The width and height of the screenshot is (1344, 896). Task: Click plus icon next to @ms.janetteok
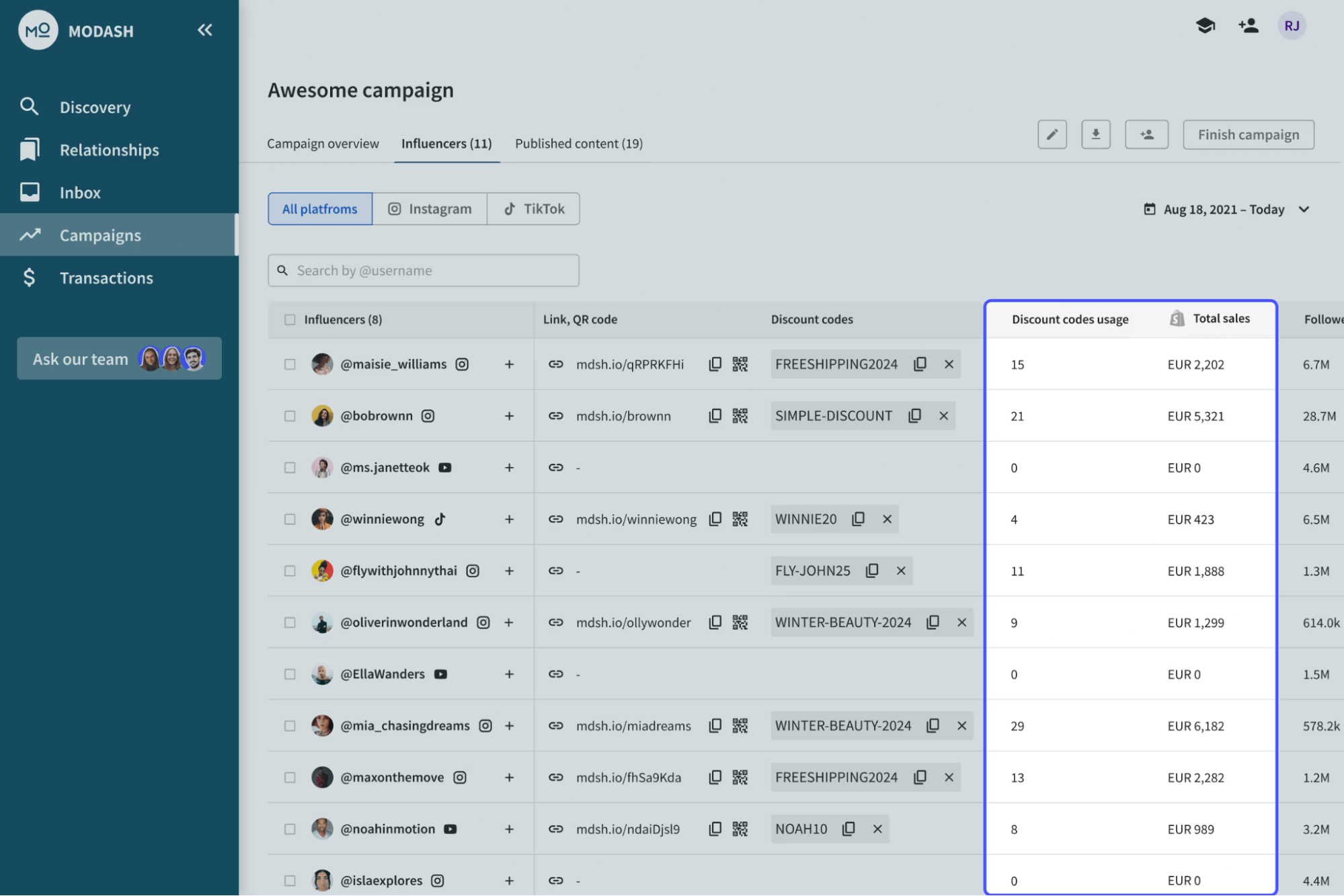(509, 468)
